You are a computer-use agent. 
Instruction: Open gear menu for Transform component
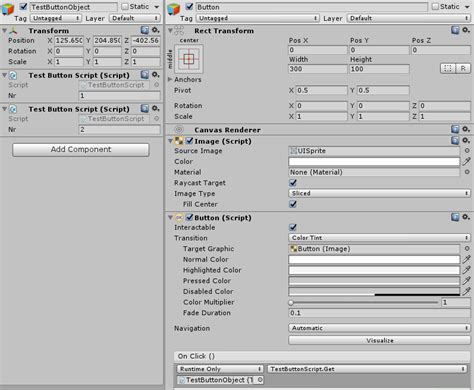click(155, 30)
